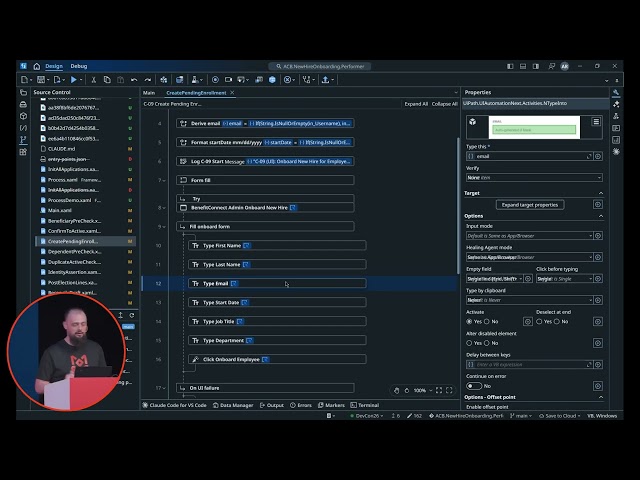Open the zoom percentage dropdown
The image size is (640, 480).
(423, 391)
